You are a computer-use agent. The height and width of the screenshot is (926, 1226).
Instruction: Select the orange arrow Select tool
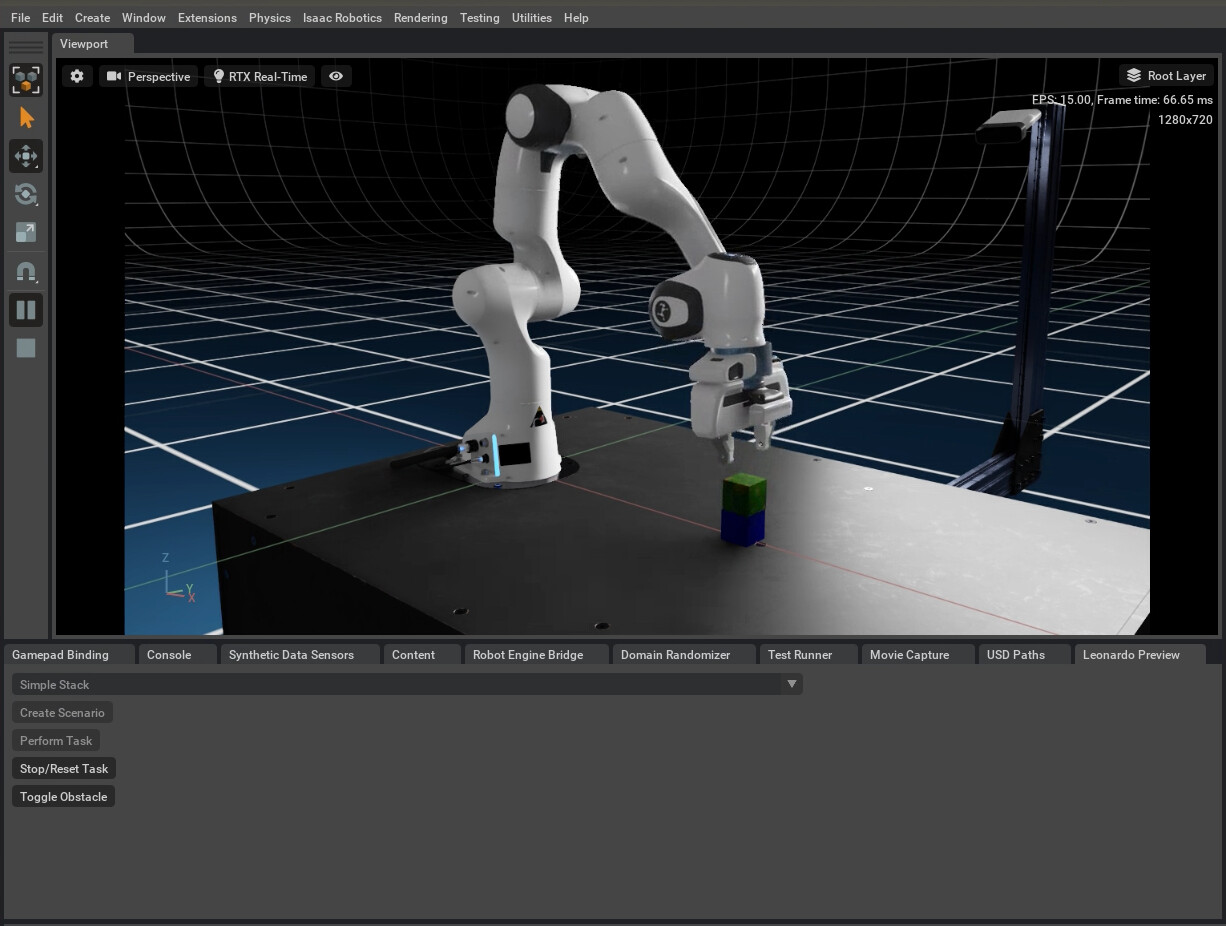tap(26, 118)
